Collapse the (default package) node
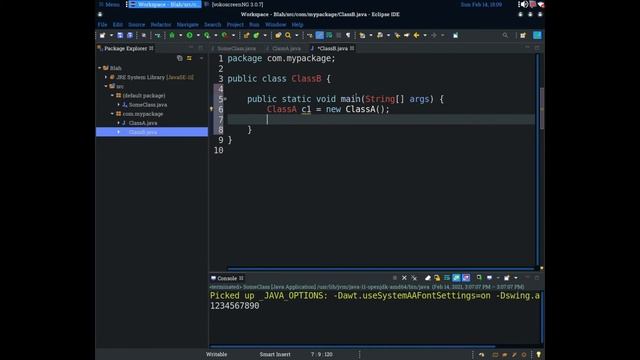Image resolution: width=640 pixels, height=360 pixels. point(112,96)
